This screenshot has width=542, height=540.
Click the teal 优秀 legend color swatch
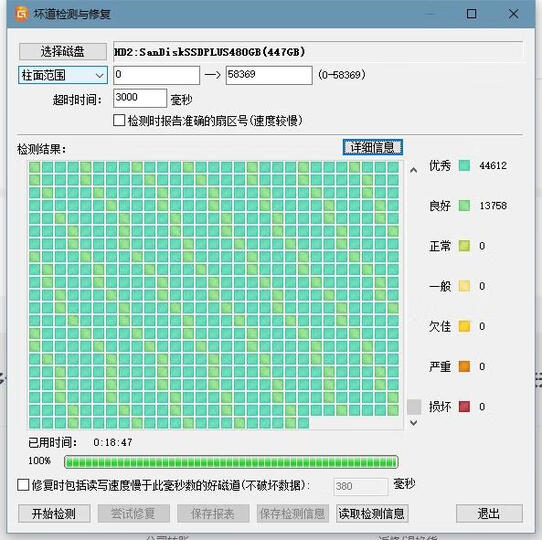click(x=464, y=166)
